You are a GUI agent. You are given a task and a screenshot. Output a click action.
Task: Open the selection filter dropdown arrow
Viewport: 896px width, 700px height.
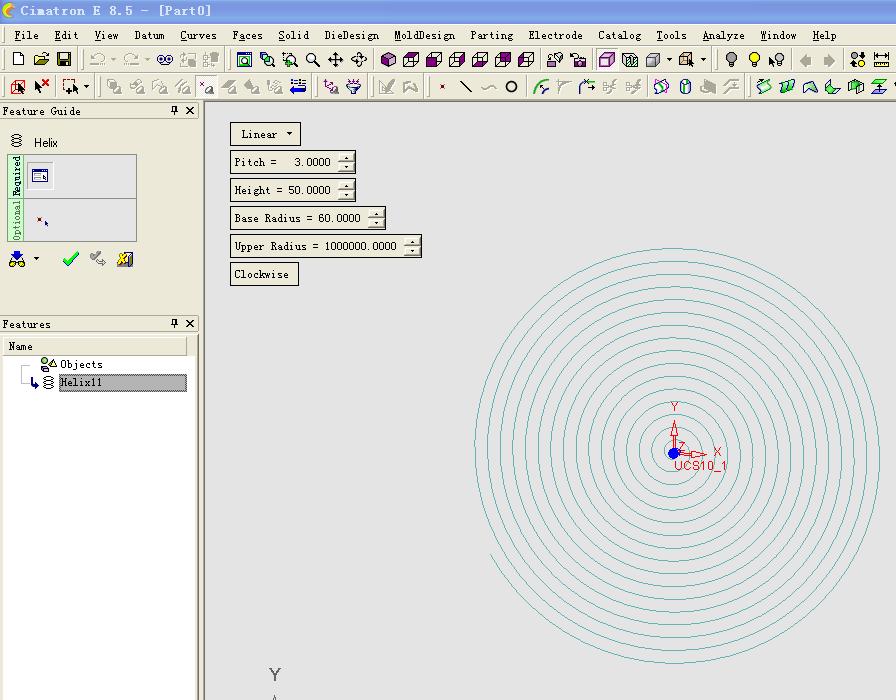[x=86, y=87]
